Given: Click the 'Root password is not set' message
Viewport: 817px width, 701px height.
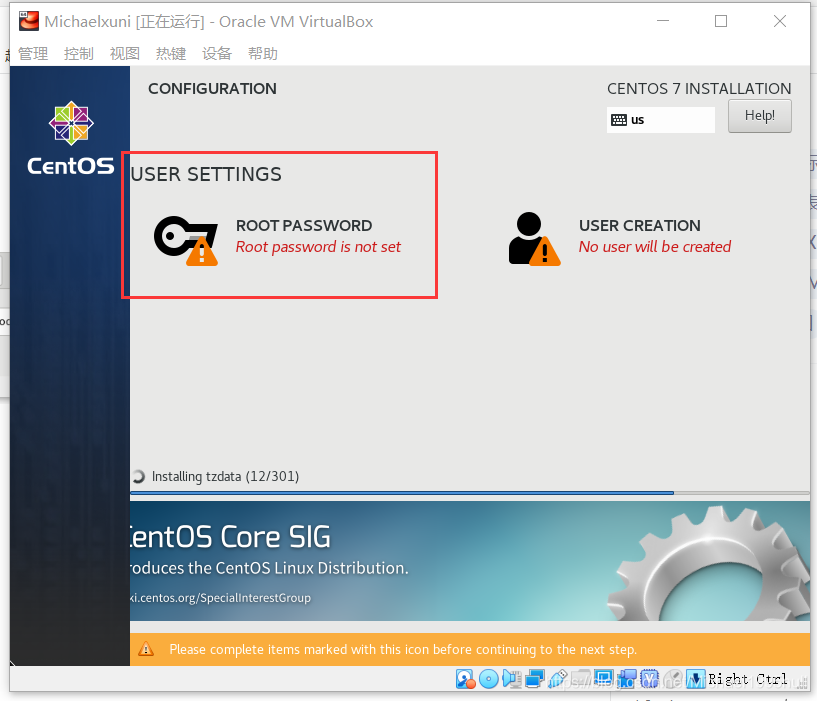Looking at the screenshot, I should (318, 247).
